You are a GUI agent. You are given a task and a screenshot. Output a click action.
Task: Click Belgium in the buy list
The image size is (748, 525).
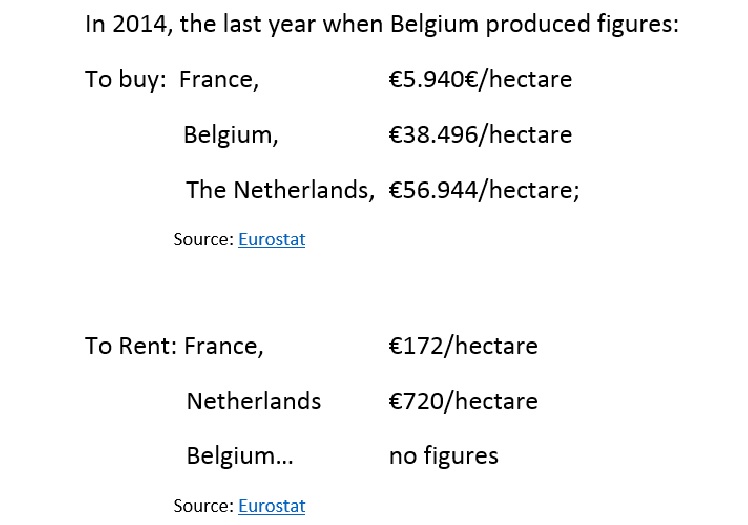[x=231, y=135]
